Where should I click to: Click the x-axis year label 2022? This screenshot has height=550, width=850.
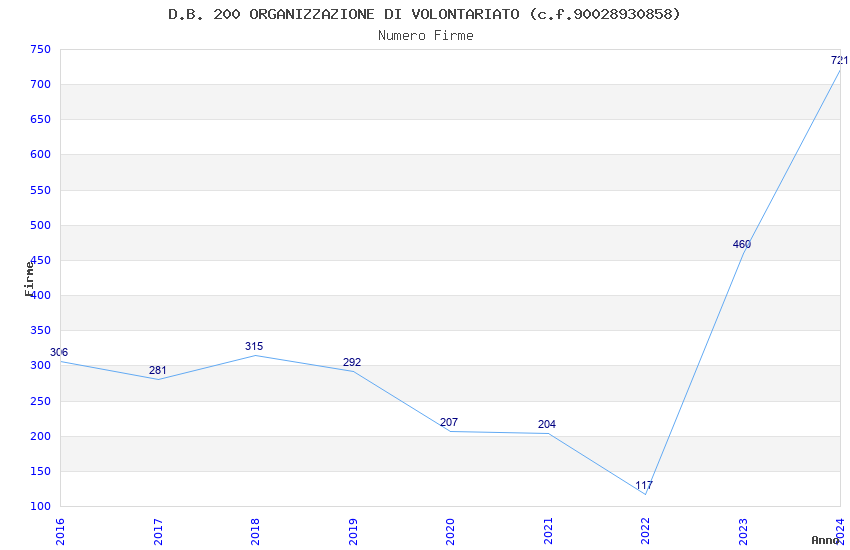645,532
